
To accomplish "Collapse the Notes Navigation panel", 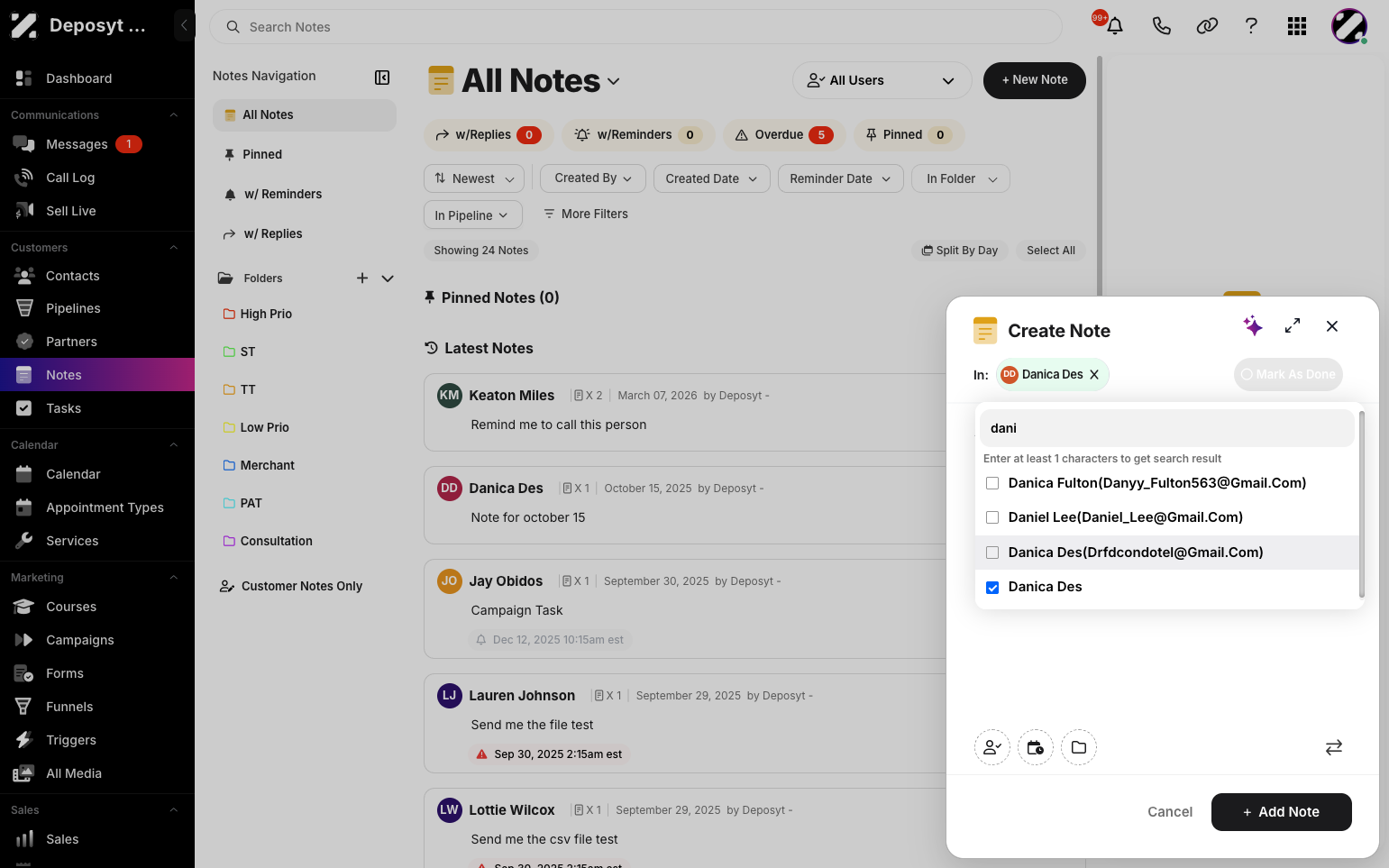I will coord(382,78).
